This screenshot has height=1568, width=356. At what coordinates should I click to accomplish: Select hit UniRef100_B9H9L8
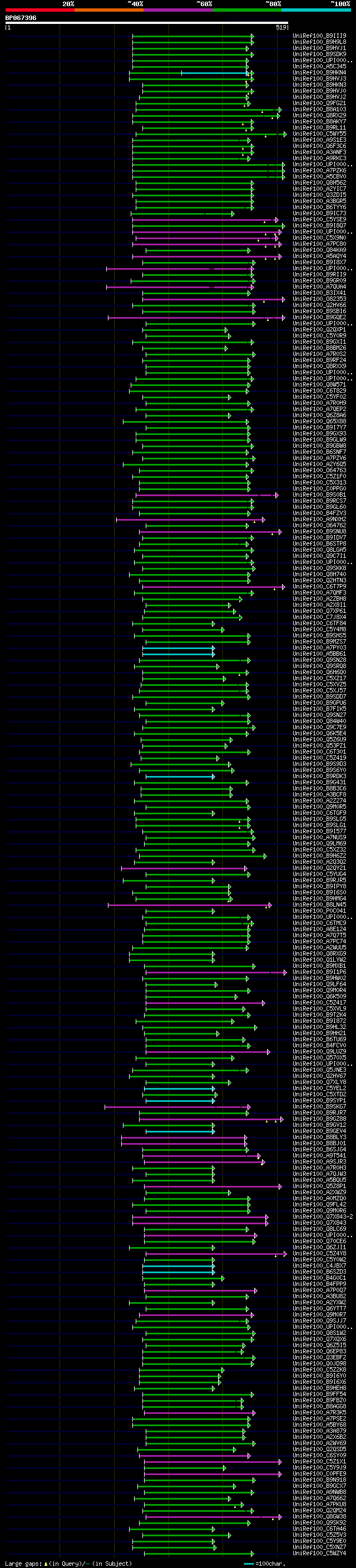[319, 42]
